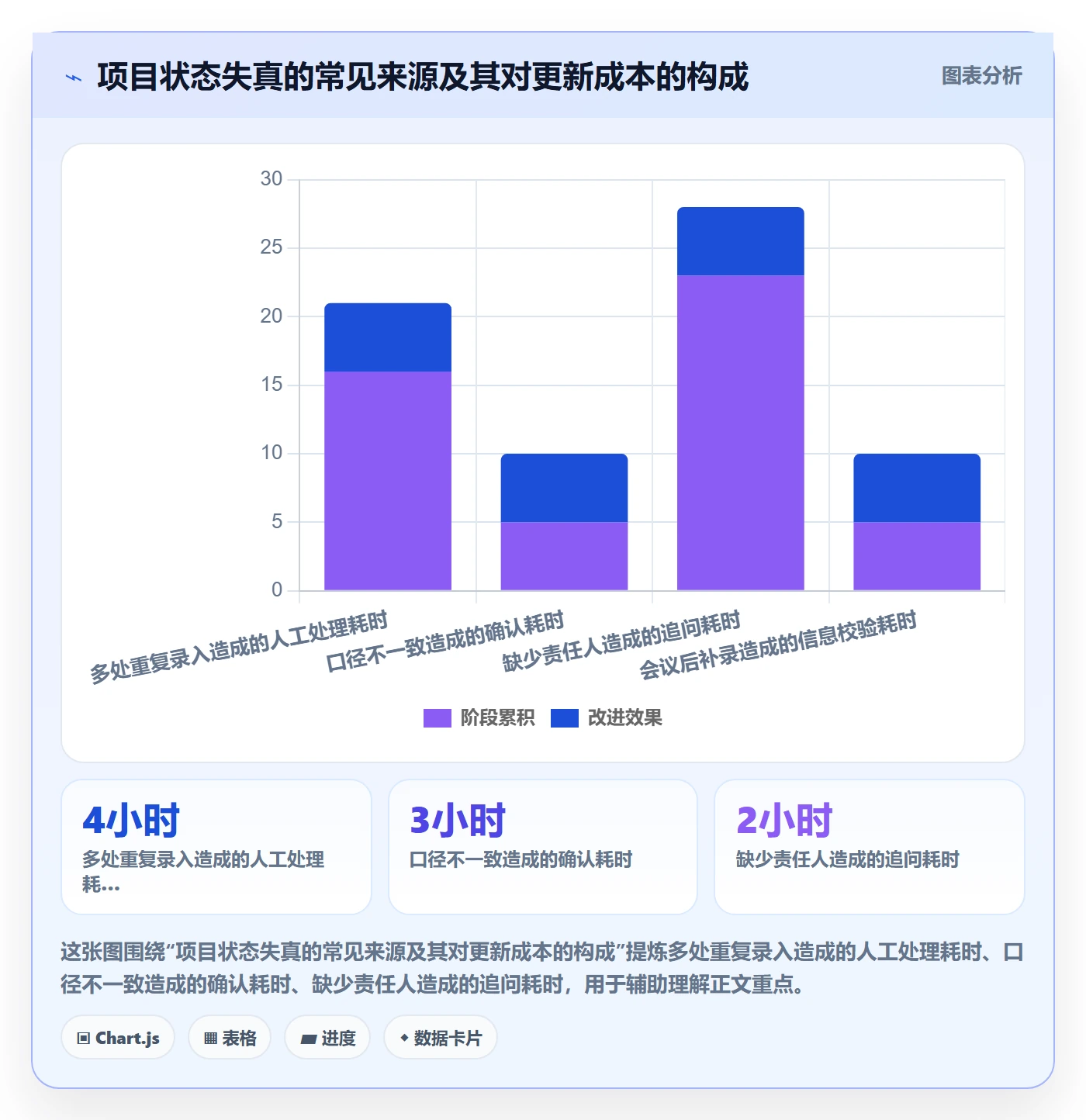Click purple bar segment for 缺少责任人造成的追问耗时
This screenshot has height=1120, width=1086.
click(741, 433)
